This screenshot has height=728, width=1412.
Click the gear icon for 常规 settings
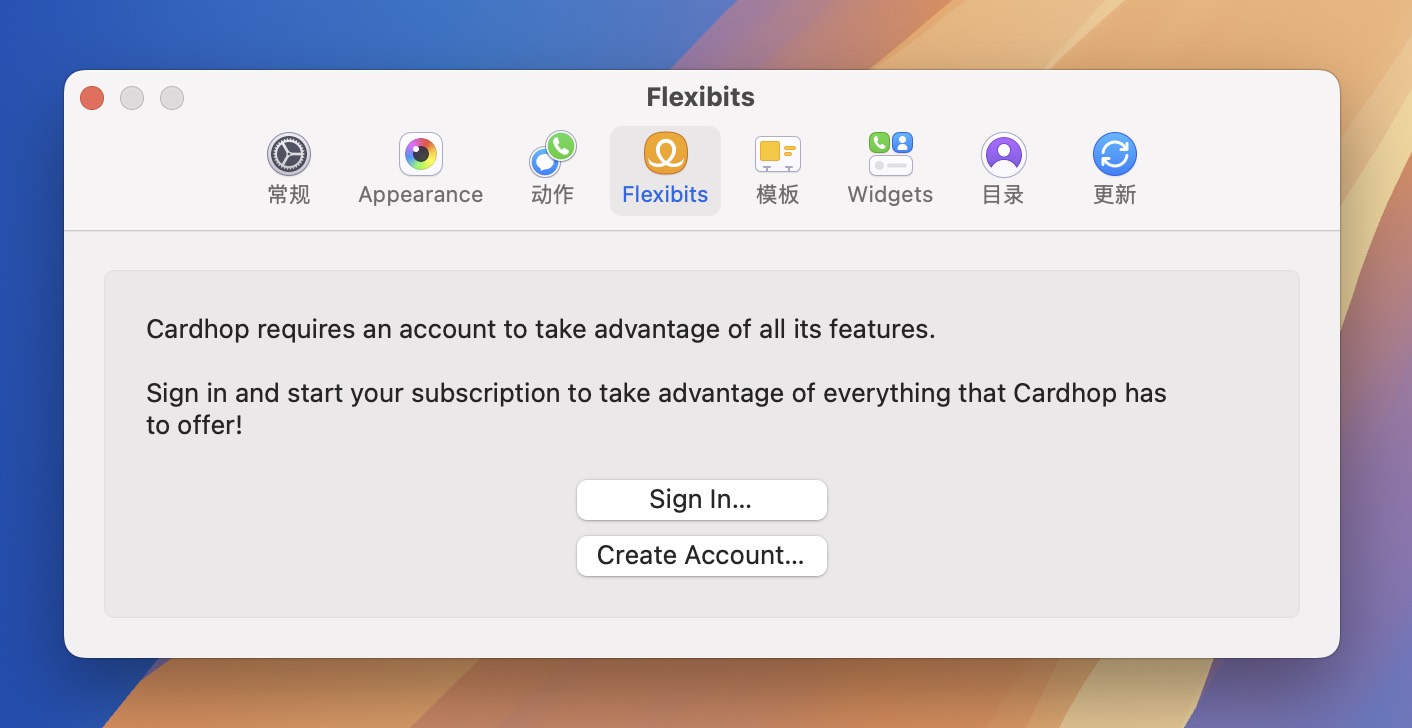(288, 154)
